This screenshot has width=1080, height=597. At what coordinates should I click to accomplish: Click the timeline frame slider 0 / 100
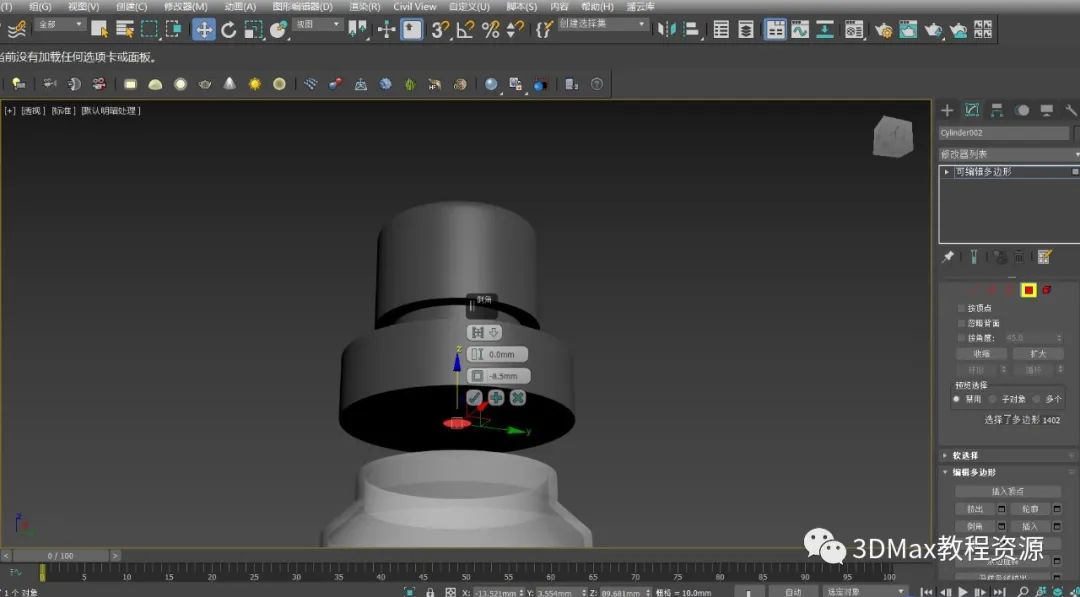tap(60, 555)
